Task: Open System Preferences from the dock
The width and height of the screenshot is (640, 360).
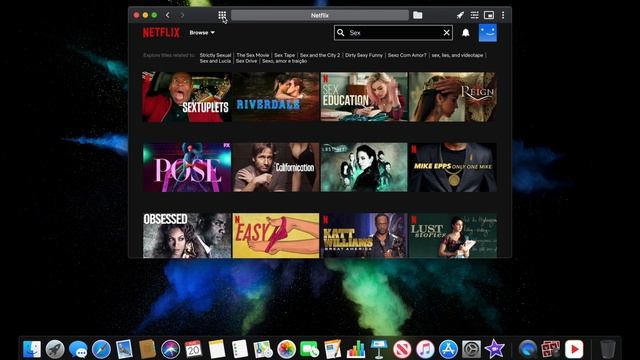Action: click(x=471, y=349)
